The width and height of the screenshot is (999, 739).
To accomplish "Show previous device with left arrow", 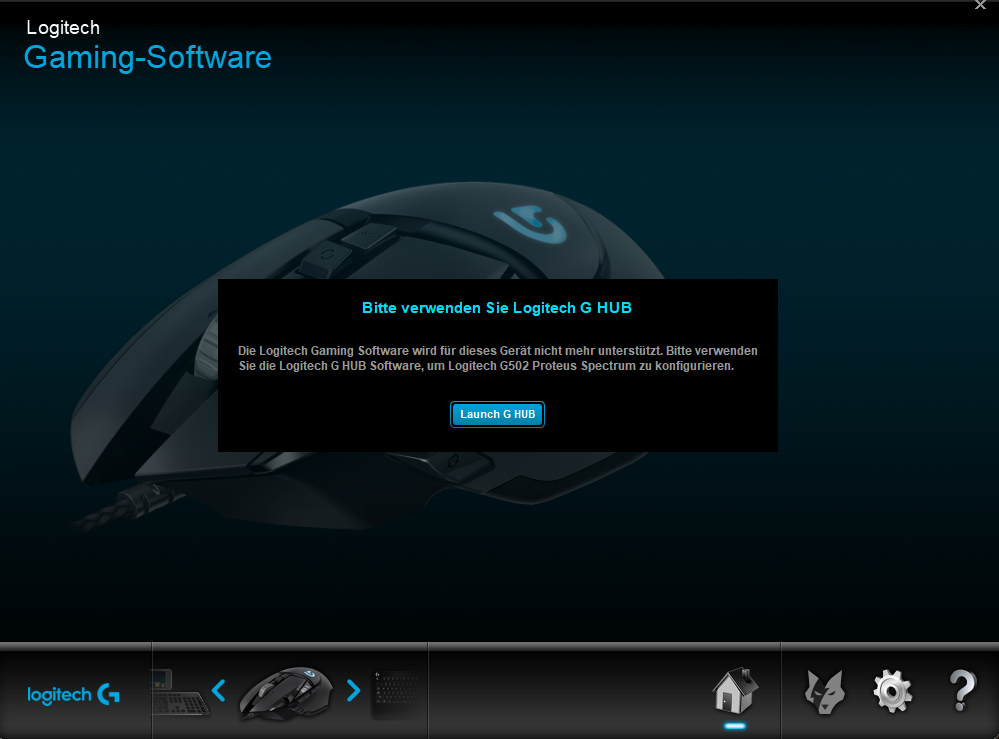I will tap(219, 691).
